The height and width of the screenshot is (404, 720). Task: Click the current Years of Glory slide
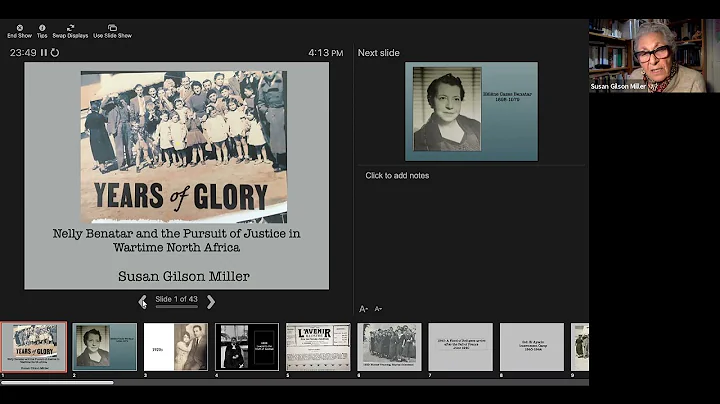[177, 176]
